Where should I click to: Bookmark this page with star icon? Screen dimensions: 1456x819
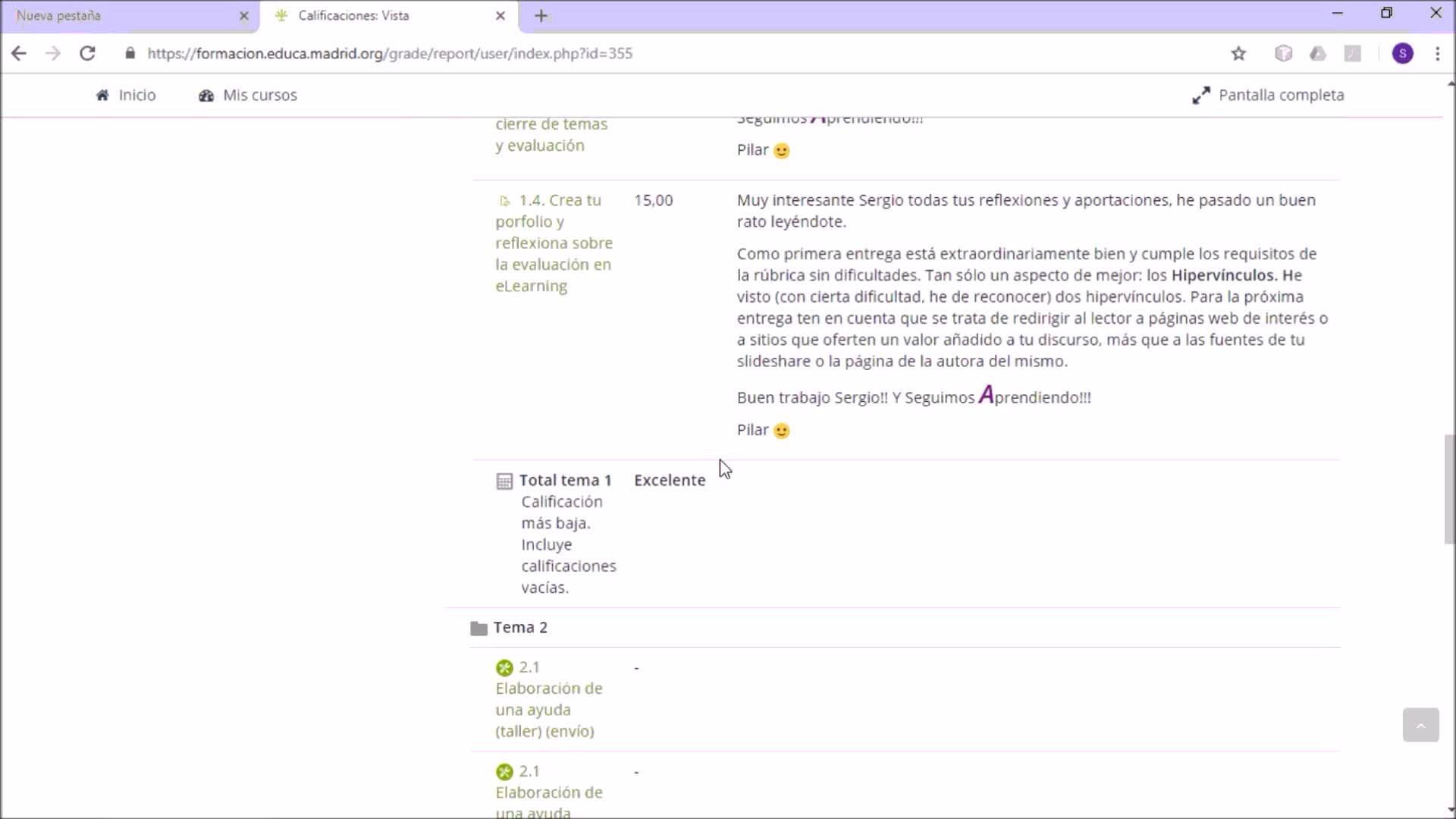pyautogui.click(x=1238, y=53)
